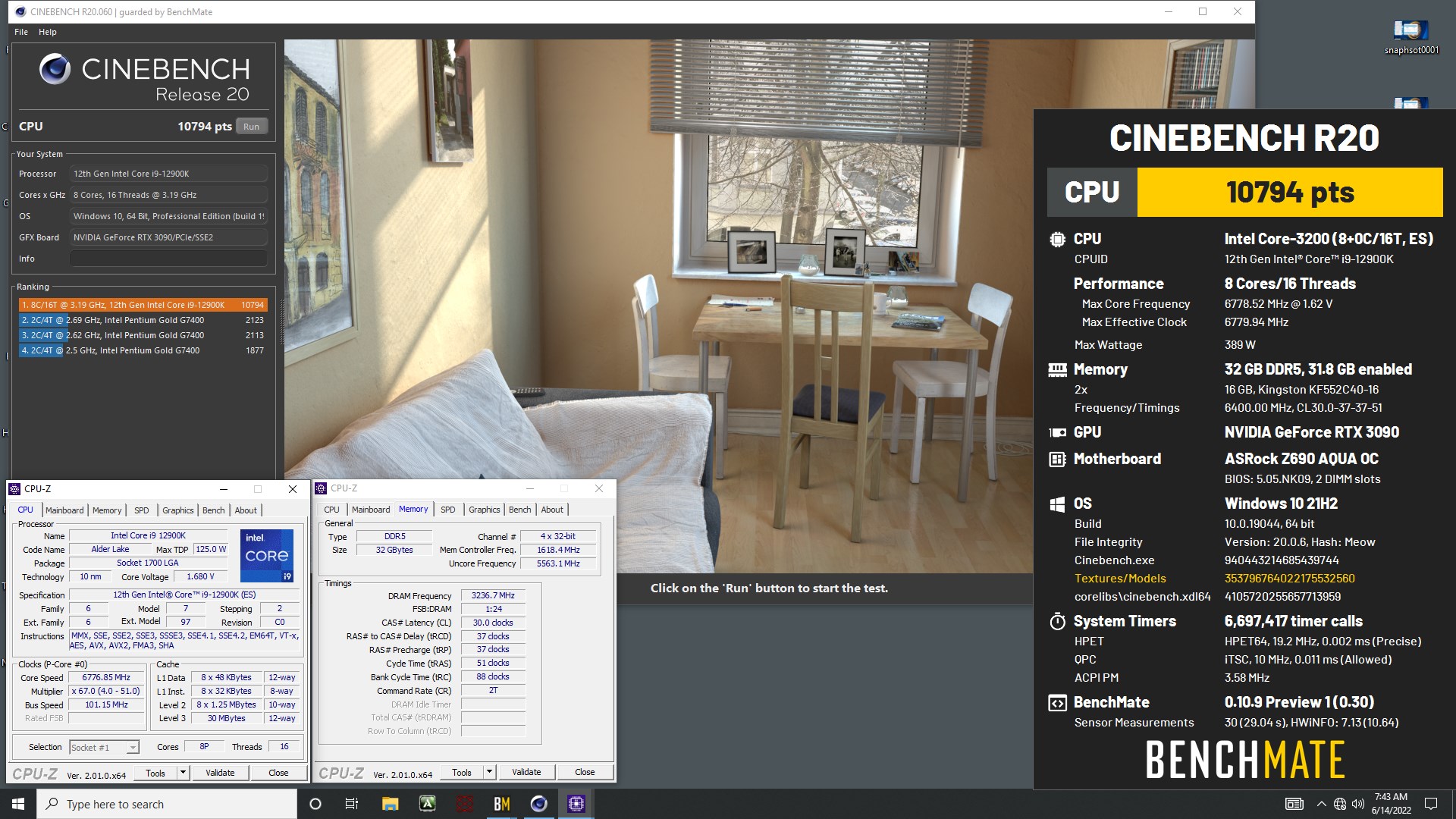Click Close button in right CPU-Z window
This screenshot has height=819, width=1456.
point(585,772)
